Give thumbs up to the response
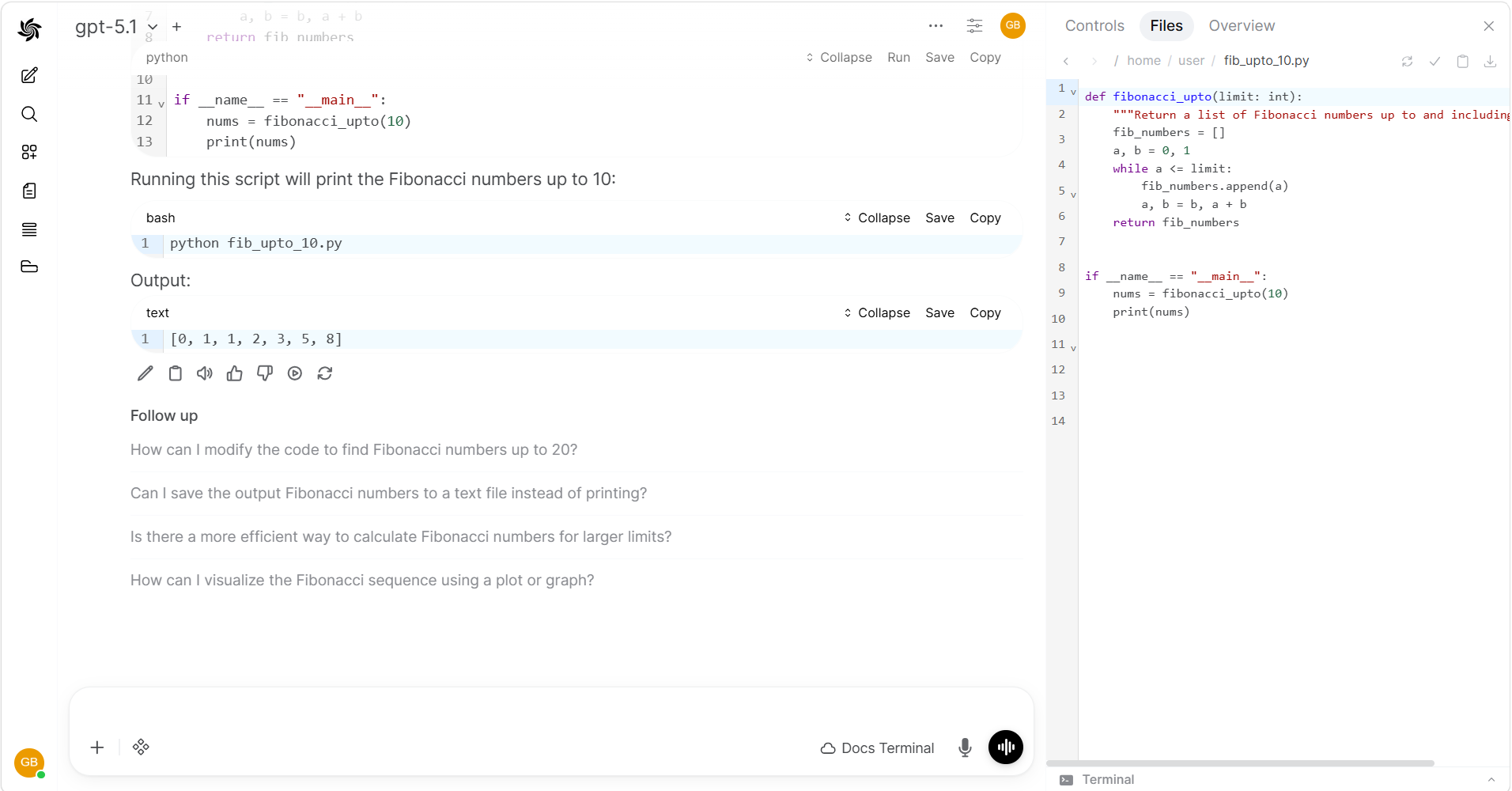 235,373
